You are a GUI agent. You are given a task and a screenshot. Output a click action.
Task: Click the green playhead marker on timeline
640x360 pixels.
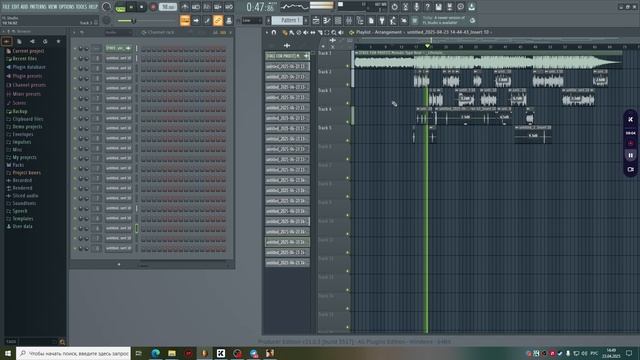point(427,46)
